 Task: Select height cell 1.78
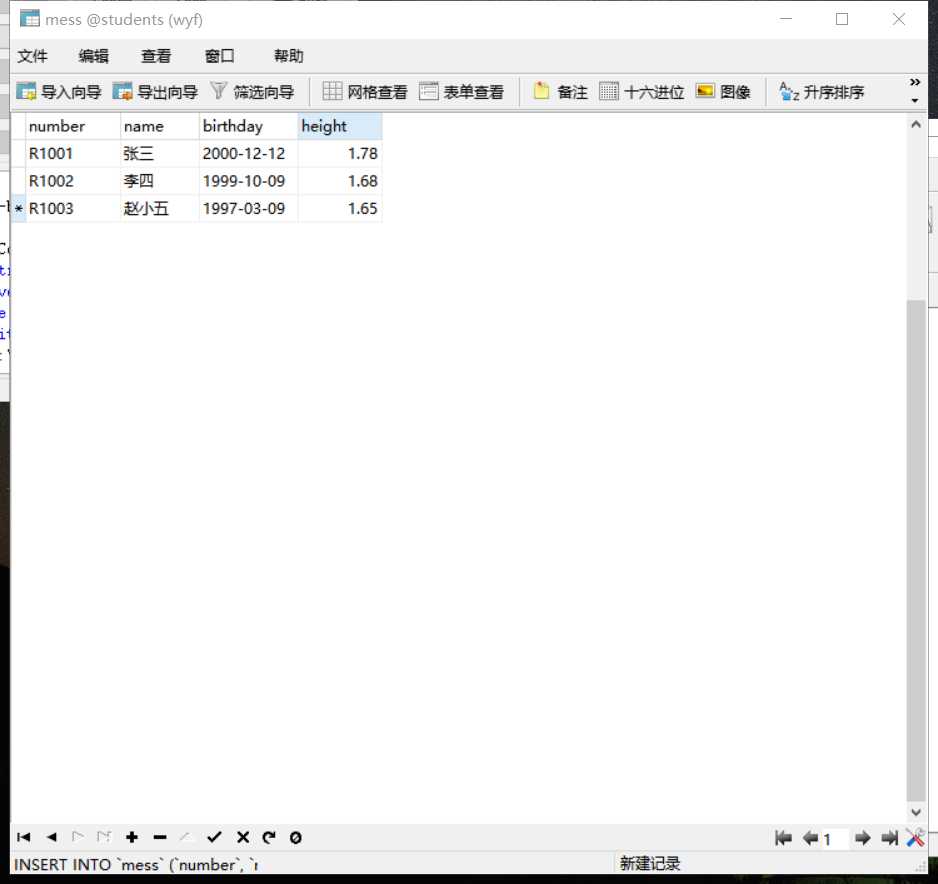pos(340,154)
